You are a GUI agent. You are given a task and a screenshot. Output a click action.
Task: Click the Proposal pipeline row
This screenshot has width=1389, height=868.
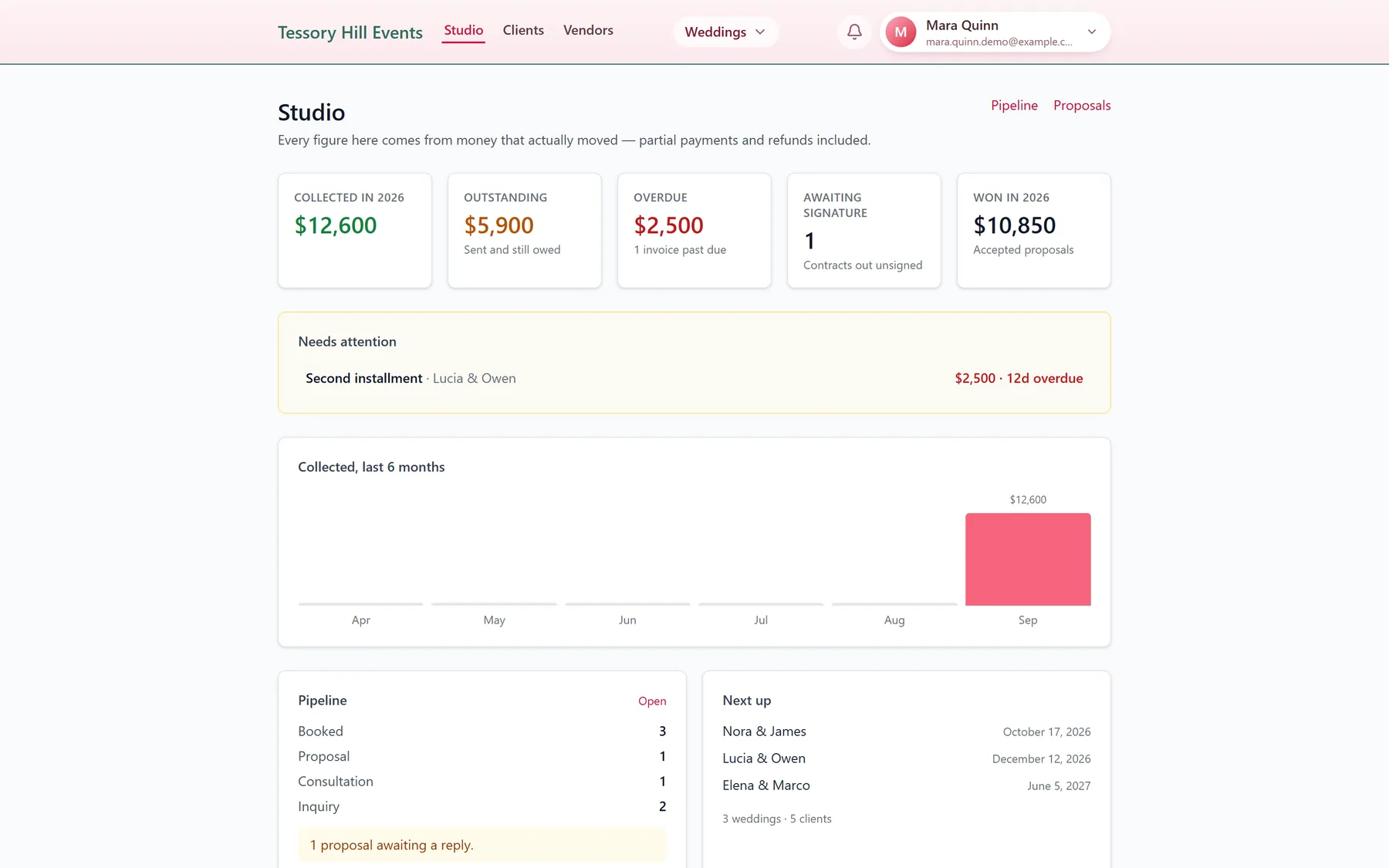482,756
